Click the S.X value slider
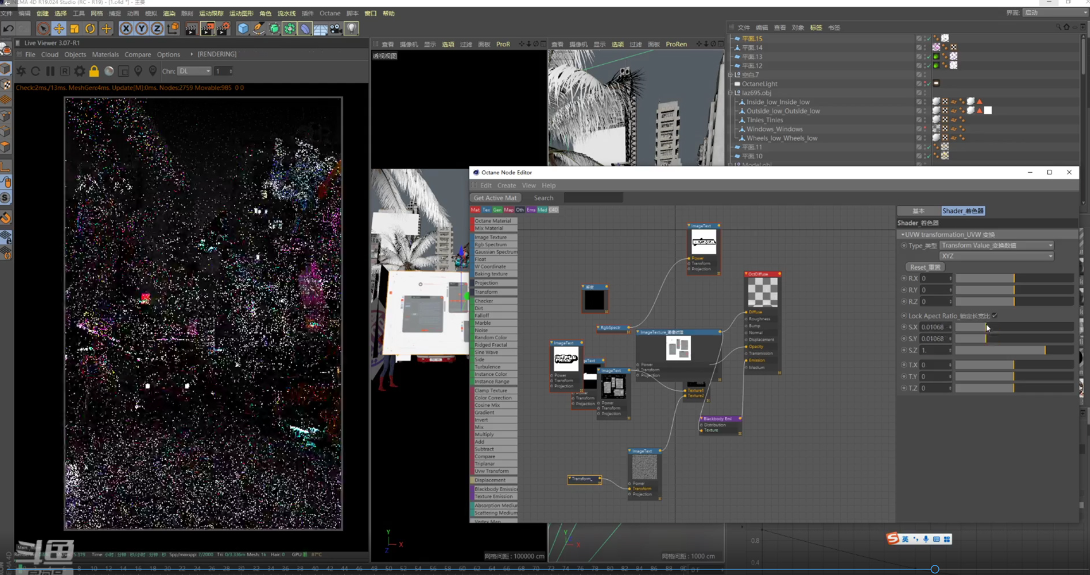The image size is (1090, 575). [1015, 327]
